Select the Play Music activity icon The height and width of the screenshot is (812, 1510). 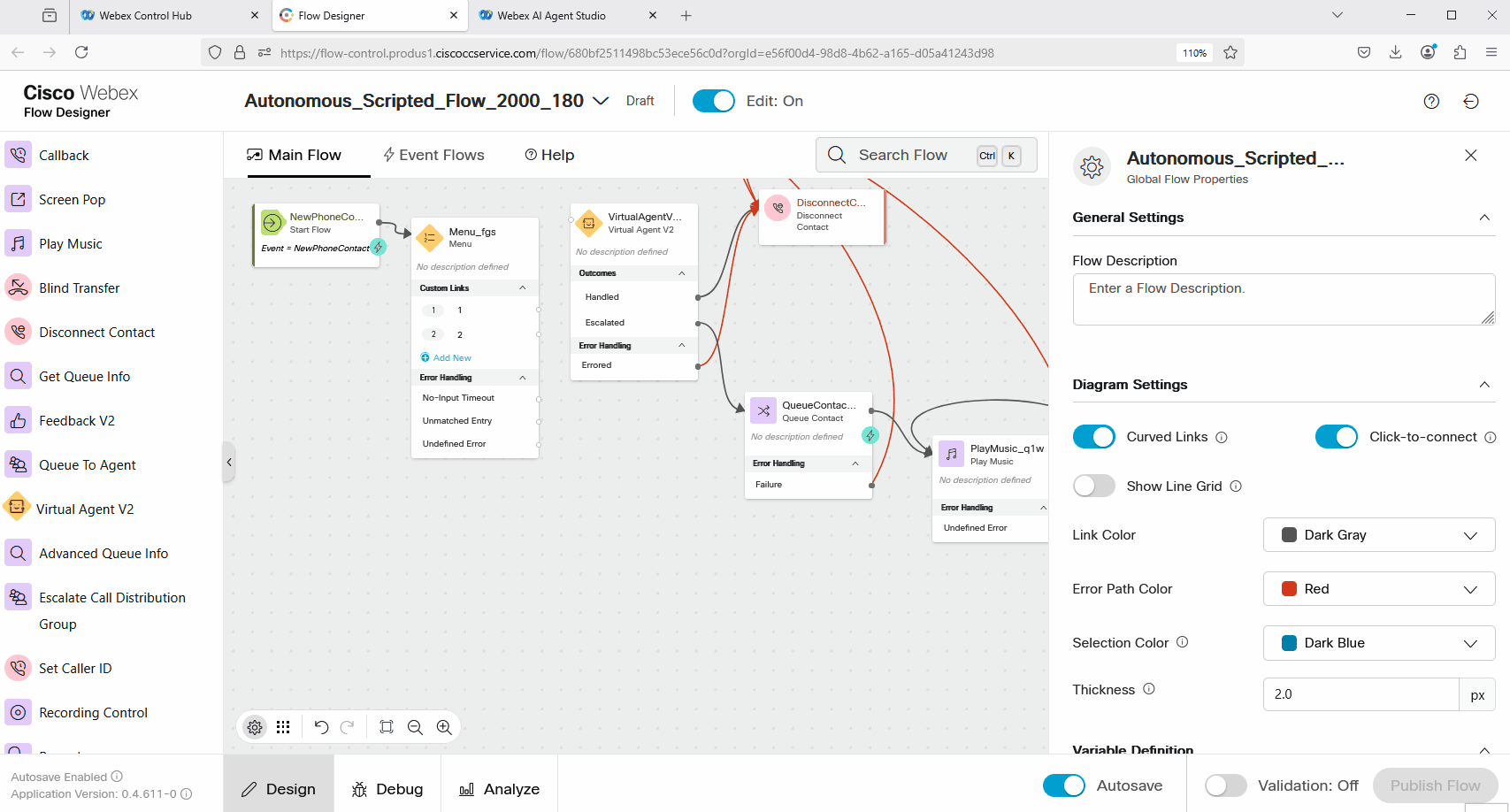pyautogui.click(x=18, y=243)
